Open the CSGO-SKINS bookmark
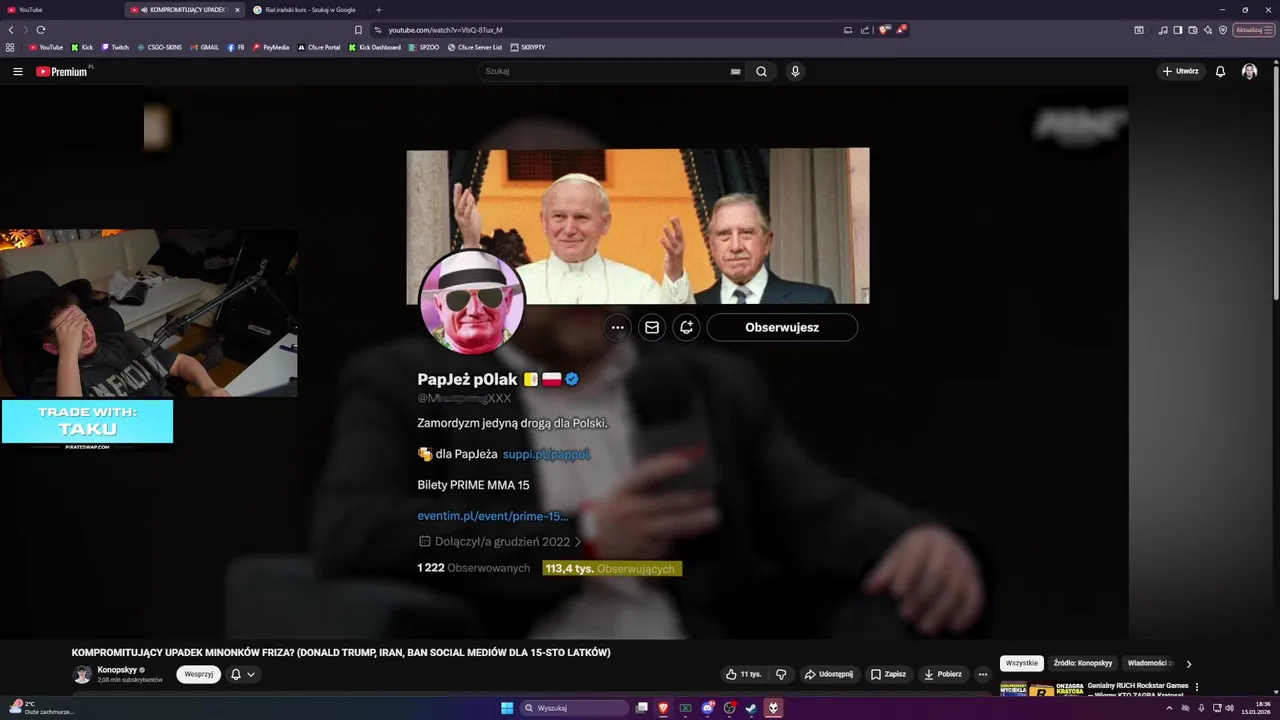The image size is (1280, 720). point(160,47)
